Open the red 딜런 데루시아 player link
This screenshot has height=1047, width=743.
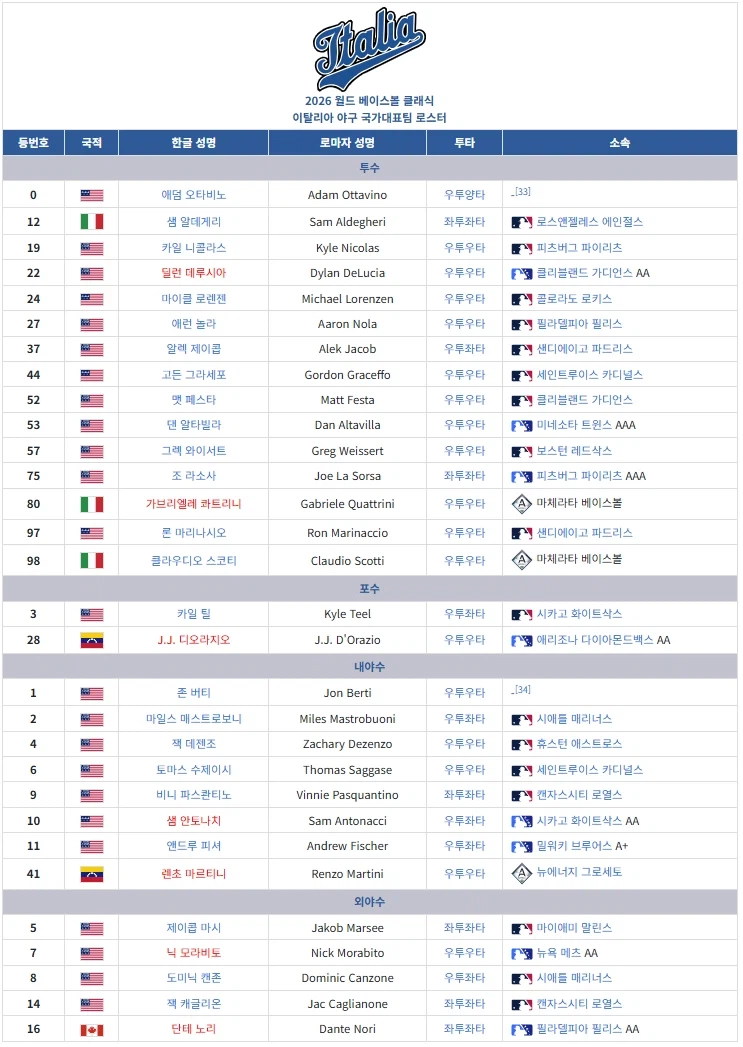click(x=194, y=273)
